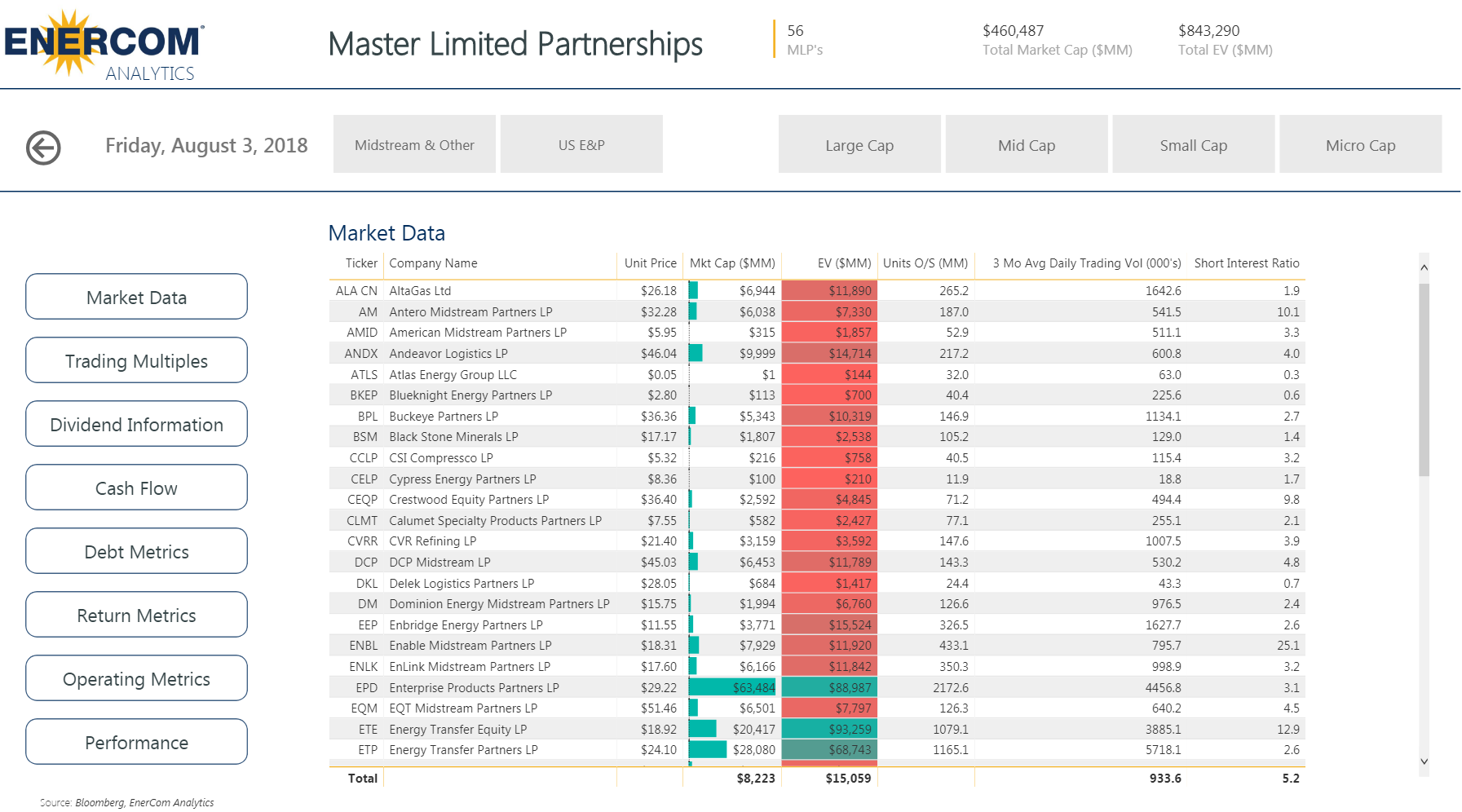Viewport: 1462px width, 812px height.
Task: Sort by Mkt Cap ($MM) column header
Action: pyautogui.click(x=732, y=263)
